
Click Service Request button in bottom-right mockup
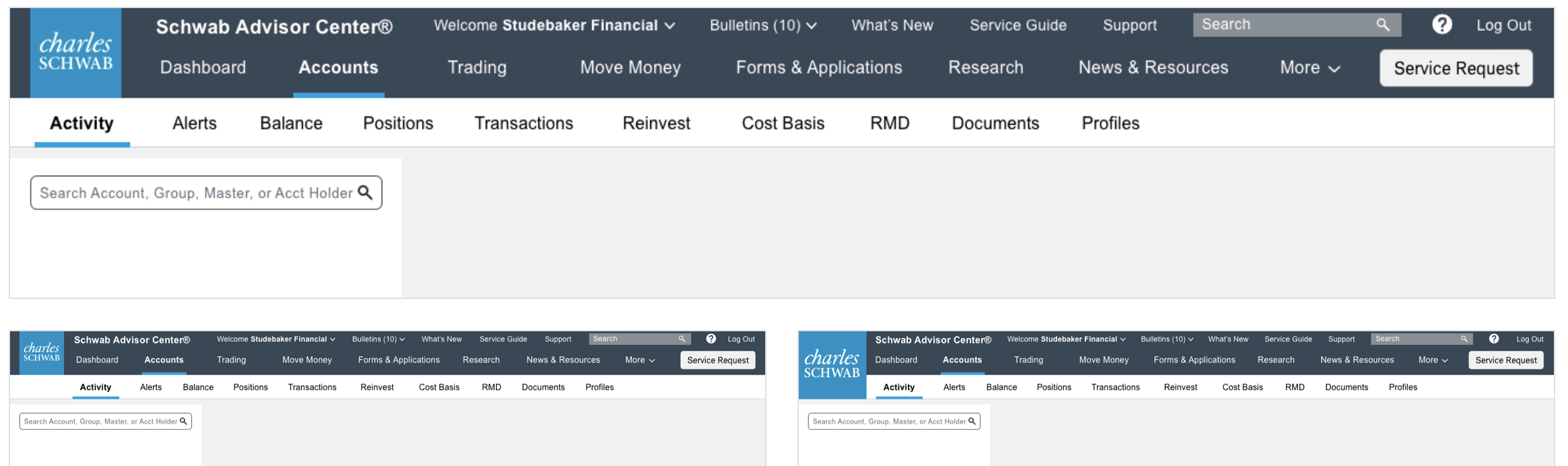click(x=1506, y=360)
